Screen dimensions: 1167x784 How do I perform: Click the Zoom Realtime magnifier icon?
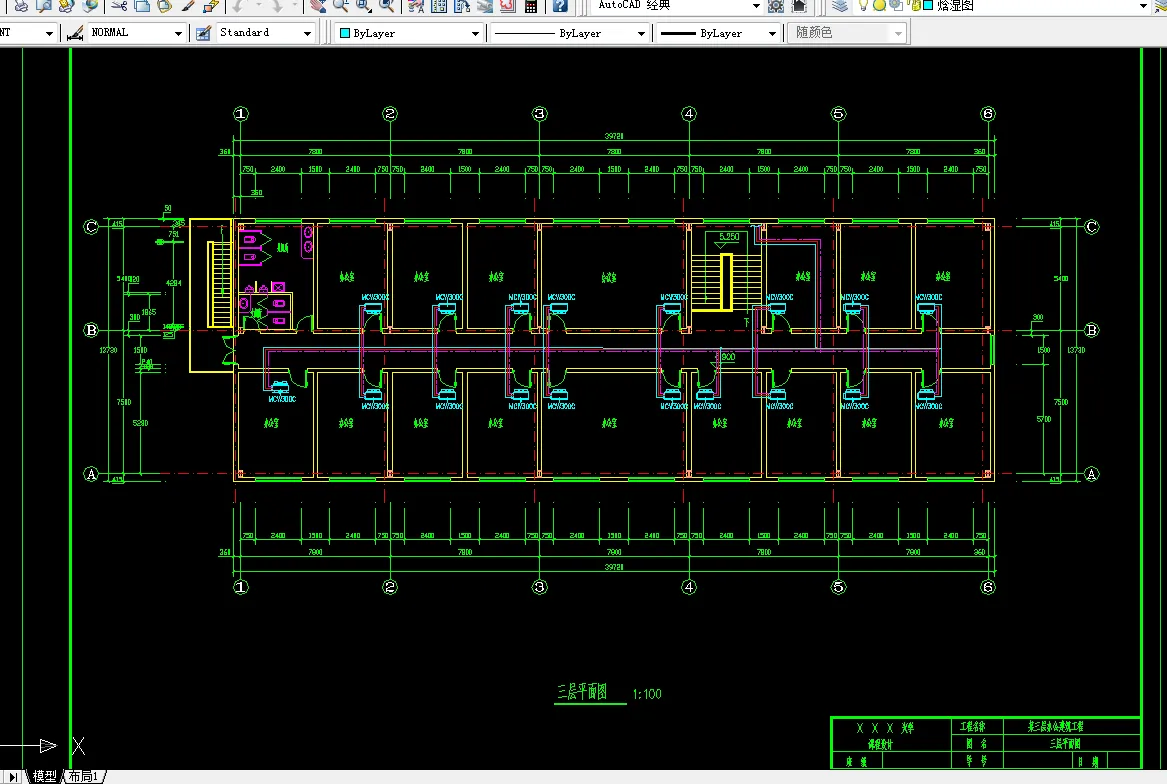click(x=341, y=6)
